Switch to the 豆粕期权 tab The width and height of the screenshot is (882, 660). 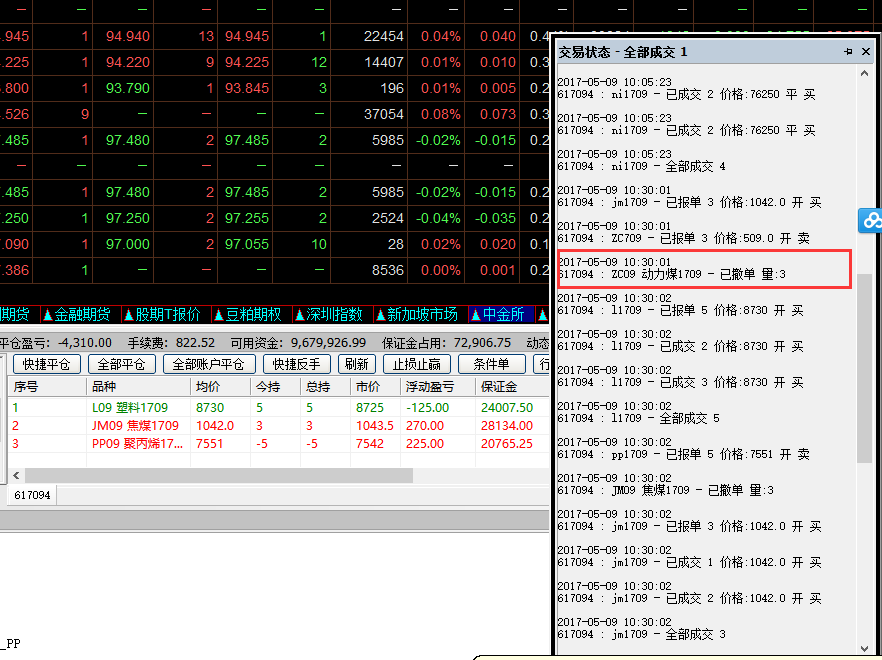tap(248, 315)
